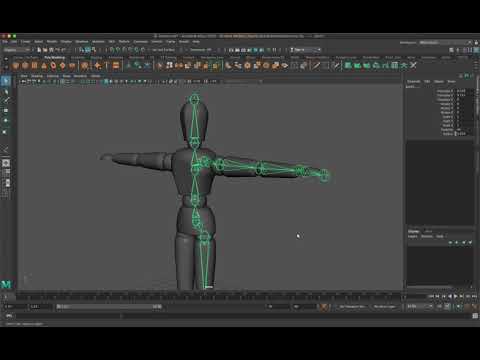480x360 pixels.
Task: Open the File menu
Action: [x=5, y=42]
